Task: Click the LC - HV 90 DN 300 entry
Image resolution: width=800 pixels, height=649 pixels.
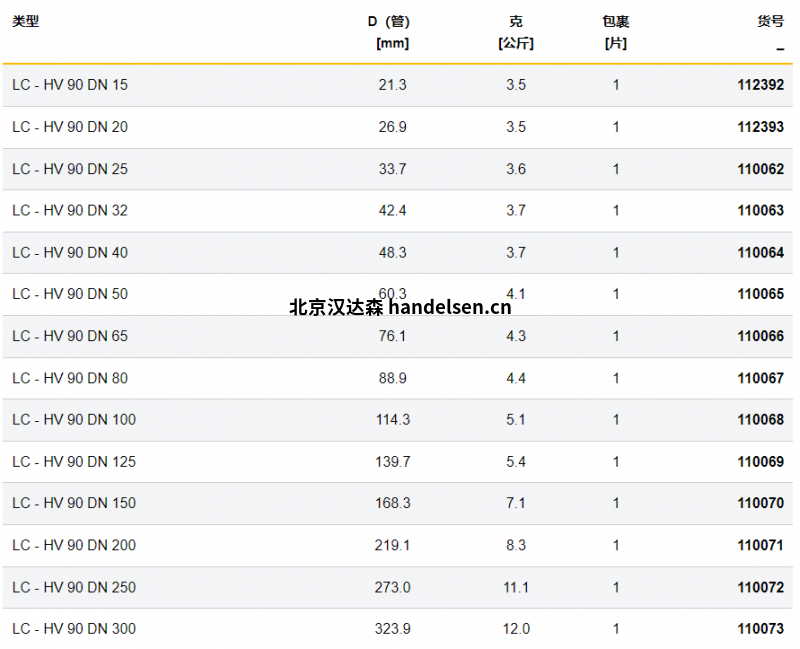Action: point(74,629)
